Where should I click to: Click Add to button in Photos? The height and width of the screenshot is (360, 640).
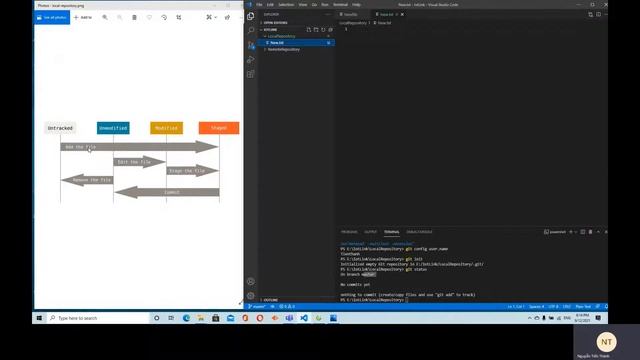pos(83,18)
